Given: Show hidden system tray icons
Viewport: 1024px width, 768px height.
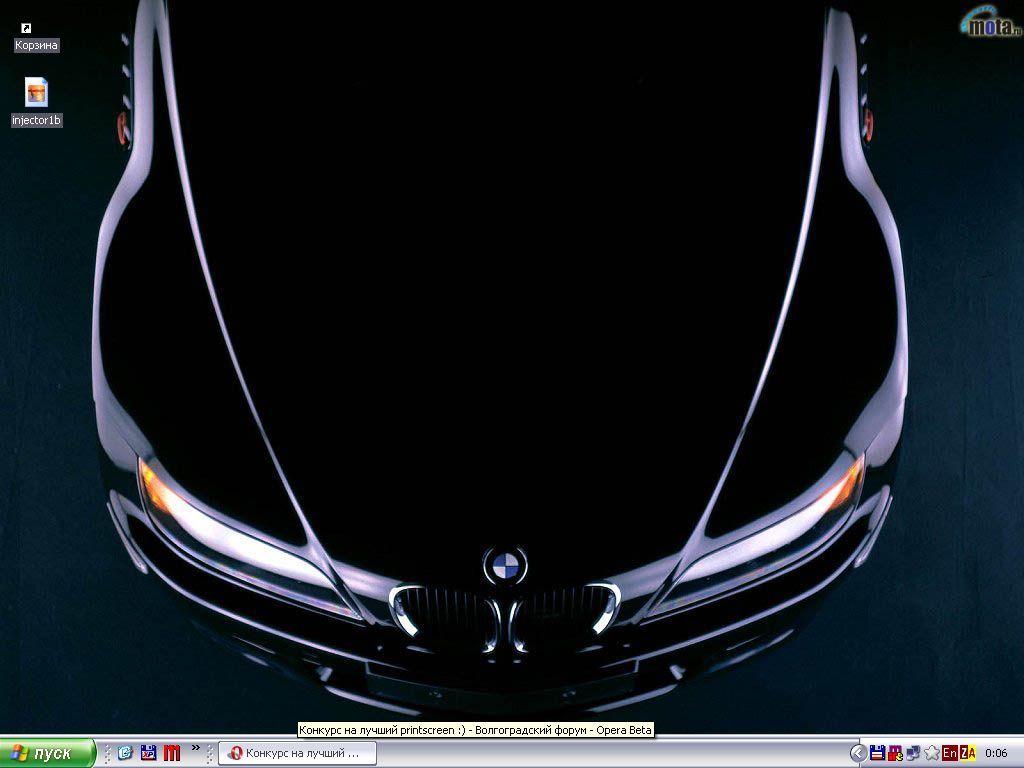Looking at the screenshot, I should coord(858,754).
